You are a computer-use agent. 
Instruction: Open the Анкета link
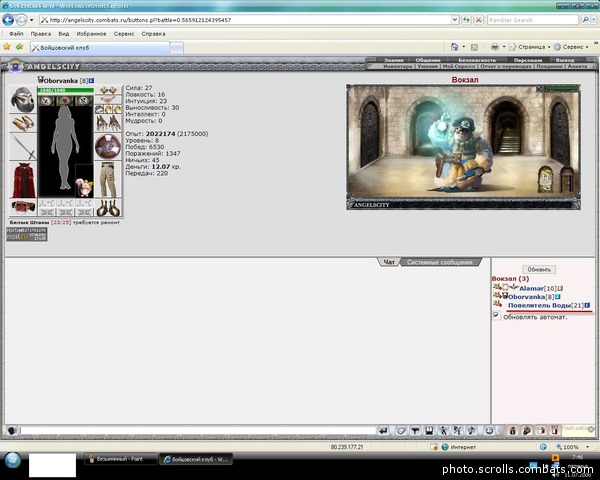(577, 66)
